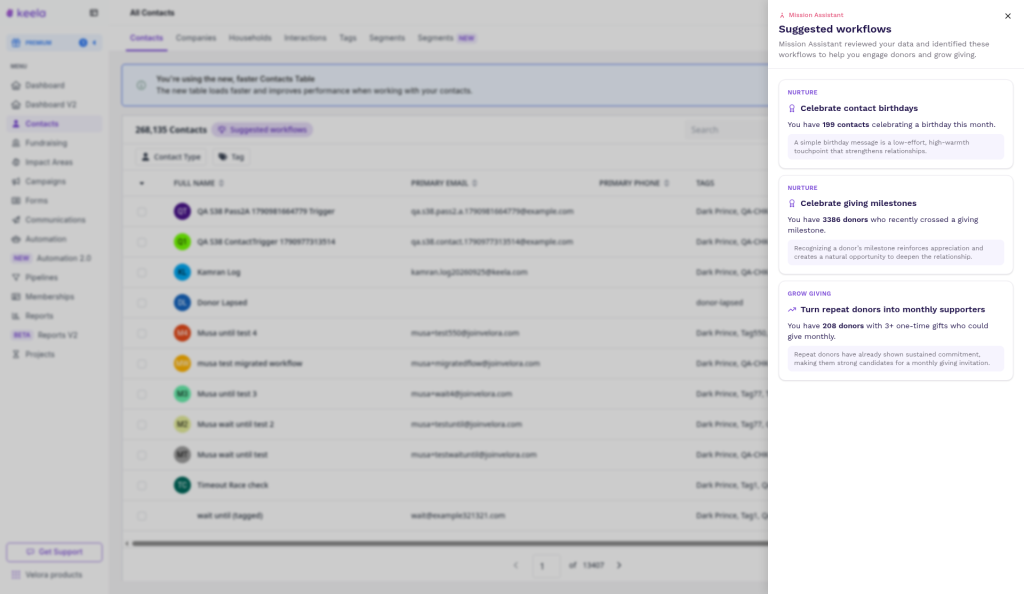Click Timeout Race check avatar icon
The height and width of the screenshot is (594, 1024).
coord(182,485)
